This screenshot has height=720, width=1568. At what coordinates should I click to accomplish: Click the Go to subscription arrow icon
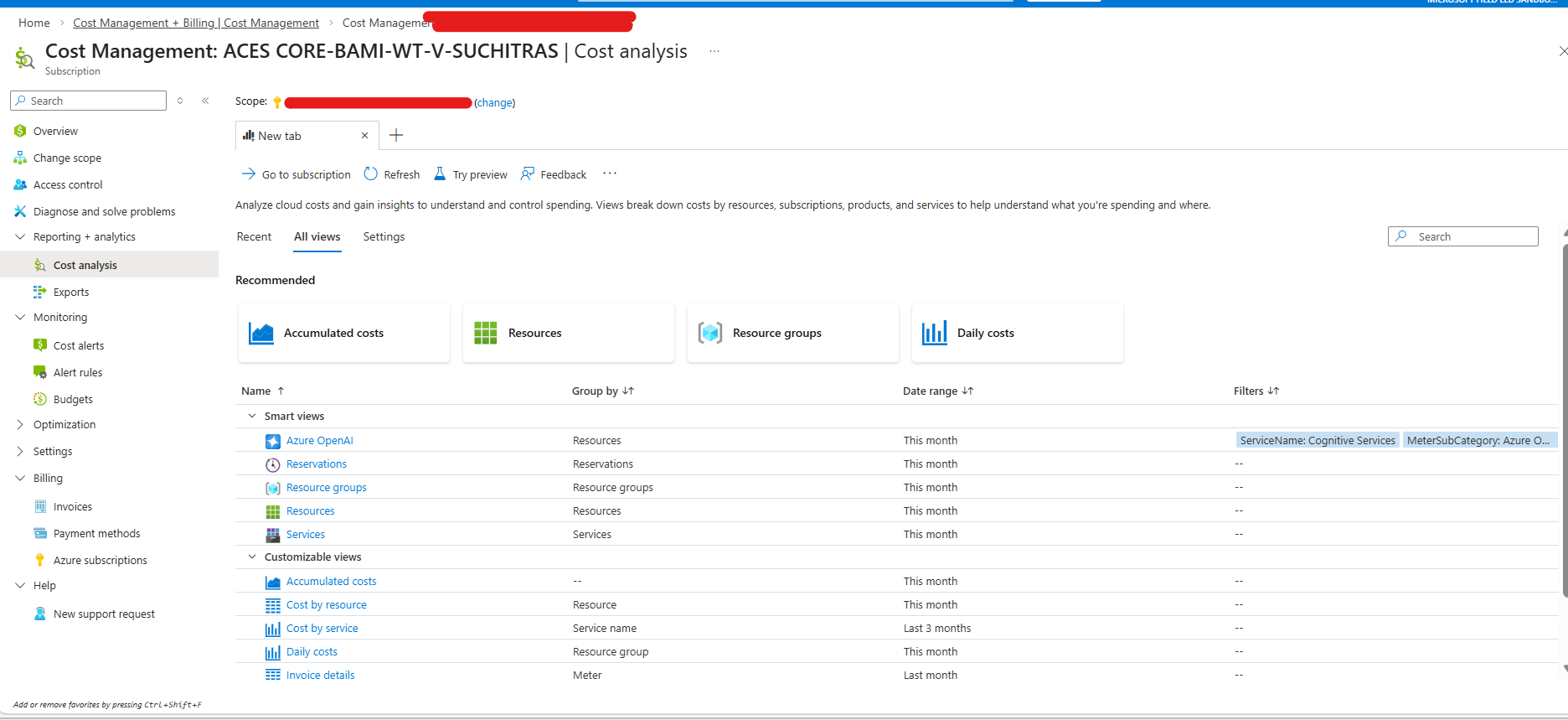pyautogui.click(x=249, y=174)
